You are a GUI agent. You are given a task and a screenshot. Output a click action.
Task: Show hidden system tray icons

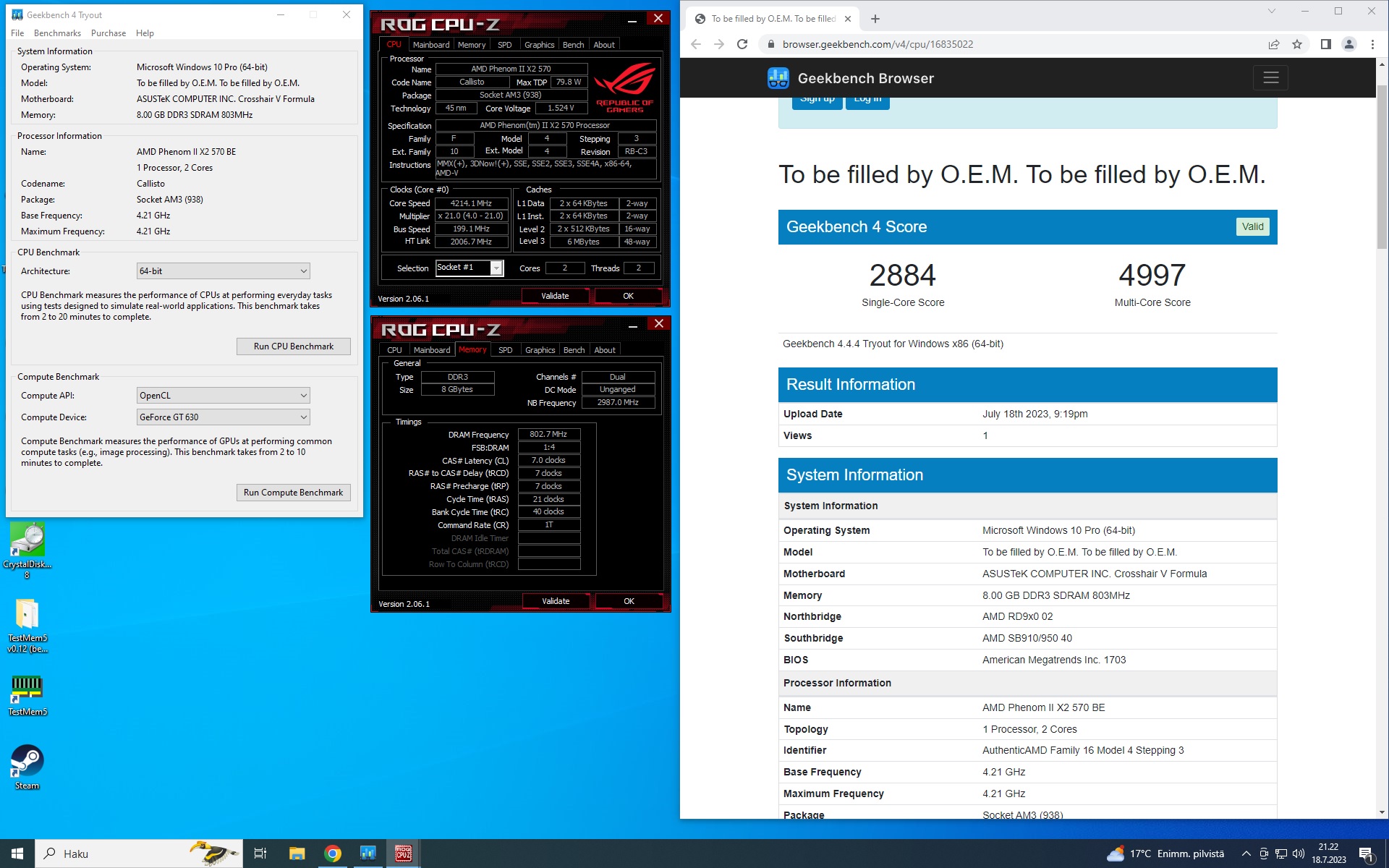[x=1246, y=854]
